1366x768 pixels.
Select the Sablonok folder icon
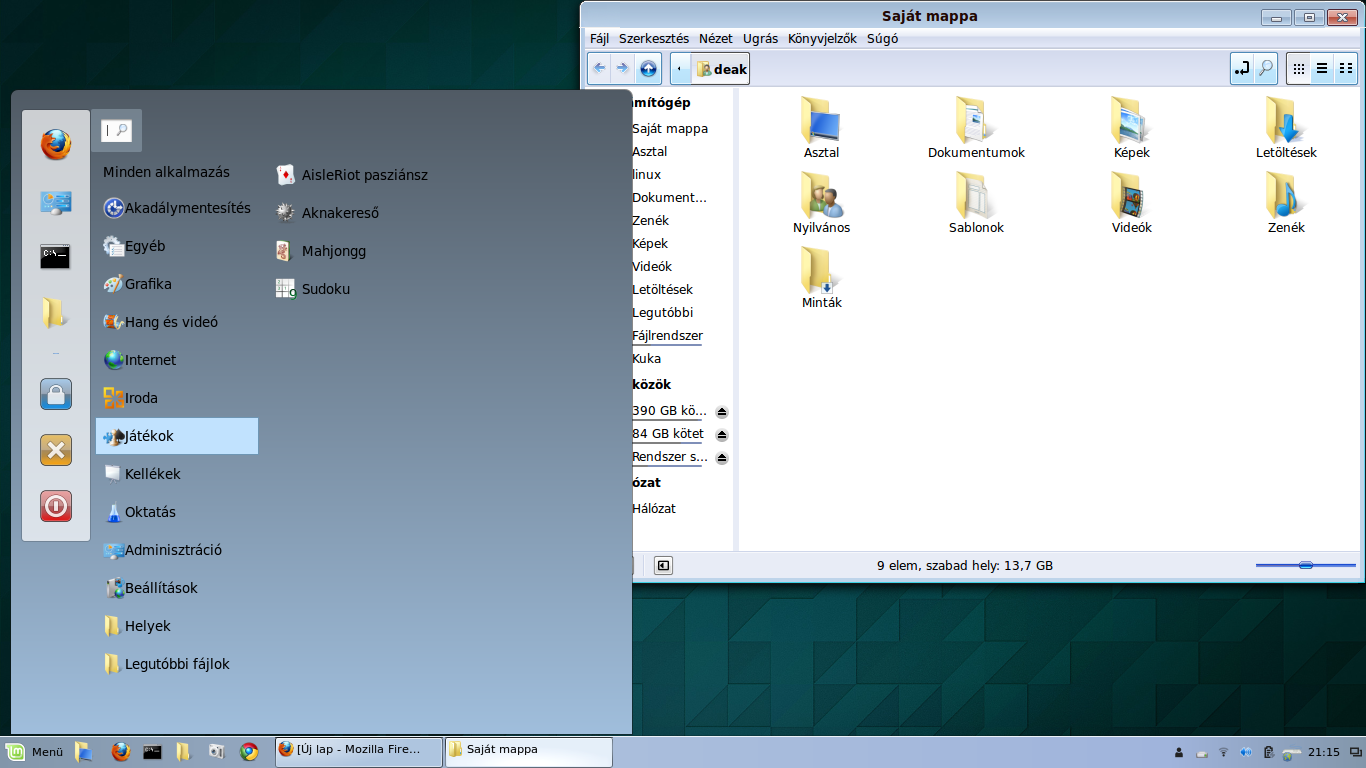(976, 196)
